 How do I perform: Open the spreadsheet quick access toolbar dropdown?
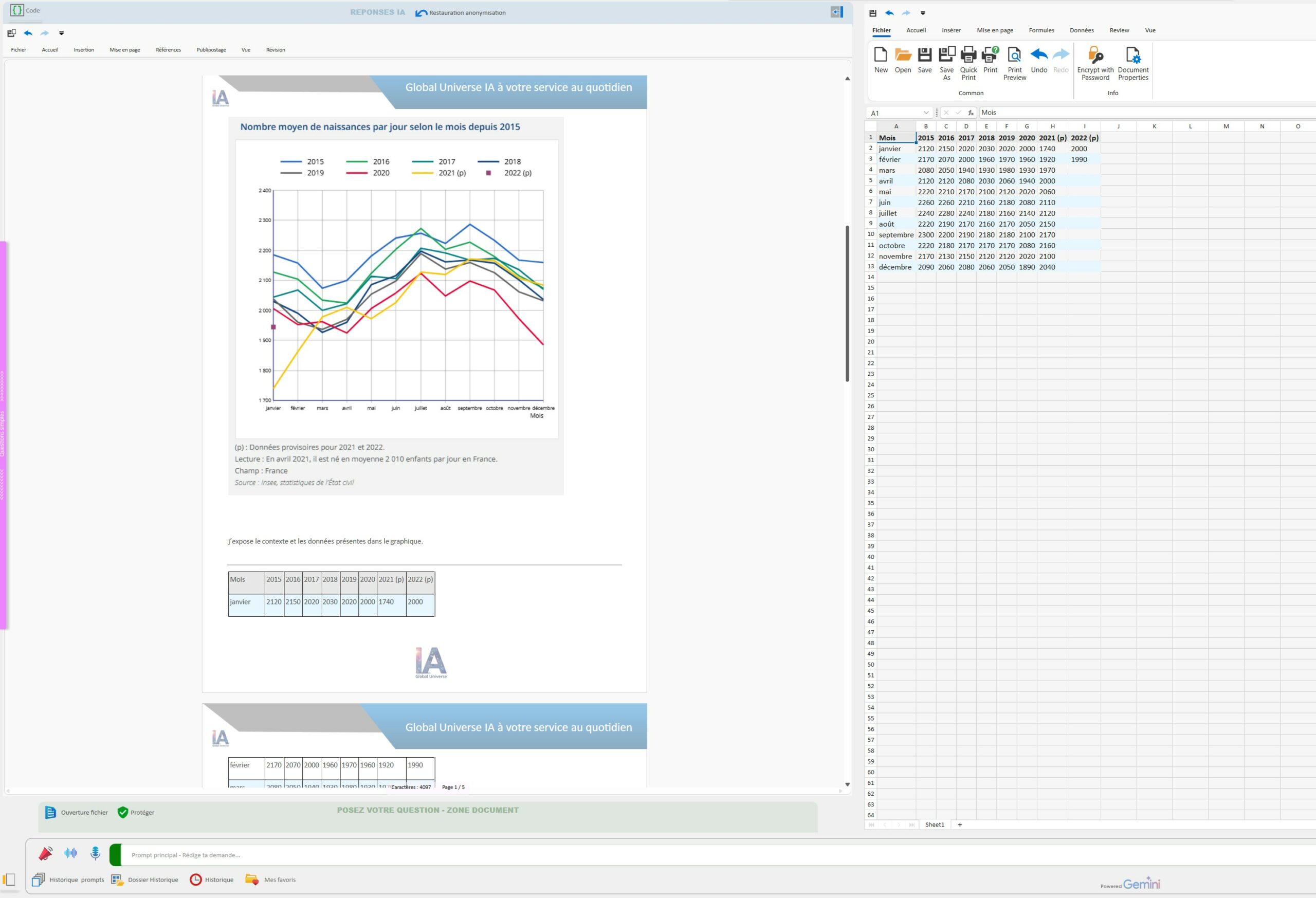[x=922, y=13]
